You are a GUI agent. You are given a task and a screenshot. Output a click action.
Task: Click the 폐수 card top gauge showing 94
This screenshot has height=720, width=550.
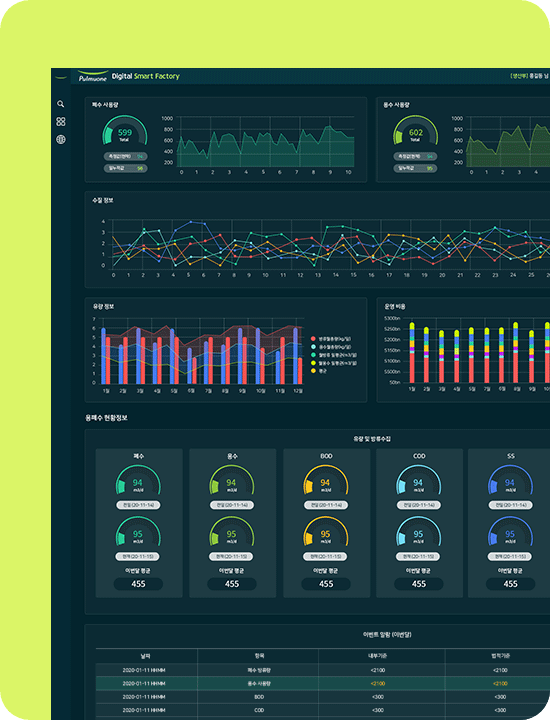point(138,480)
